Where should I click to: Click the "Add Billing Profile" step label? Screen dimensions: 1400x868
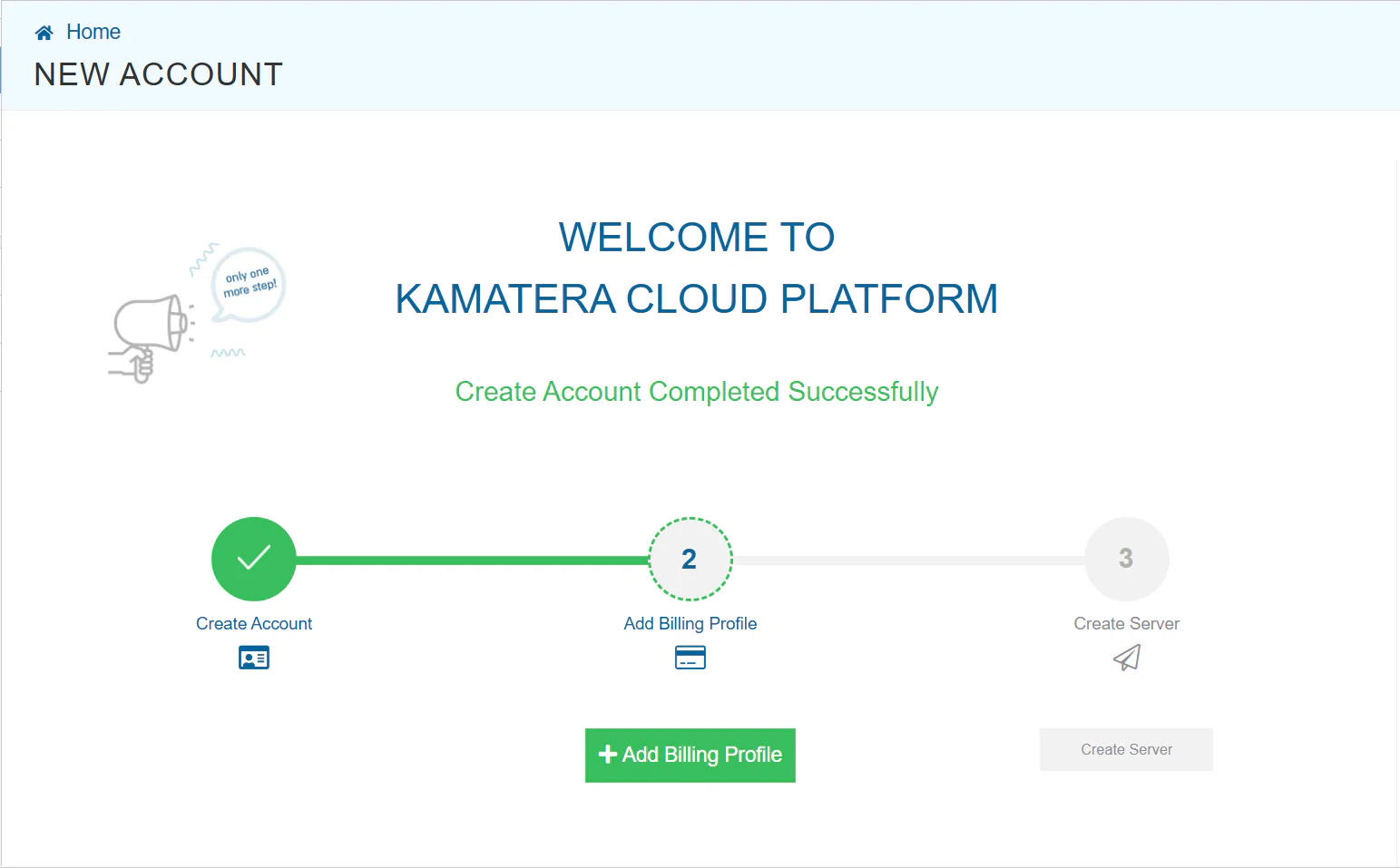click(690, 624)
